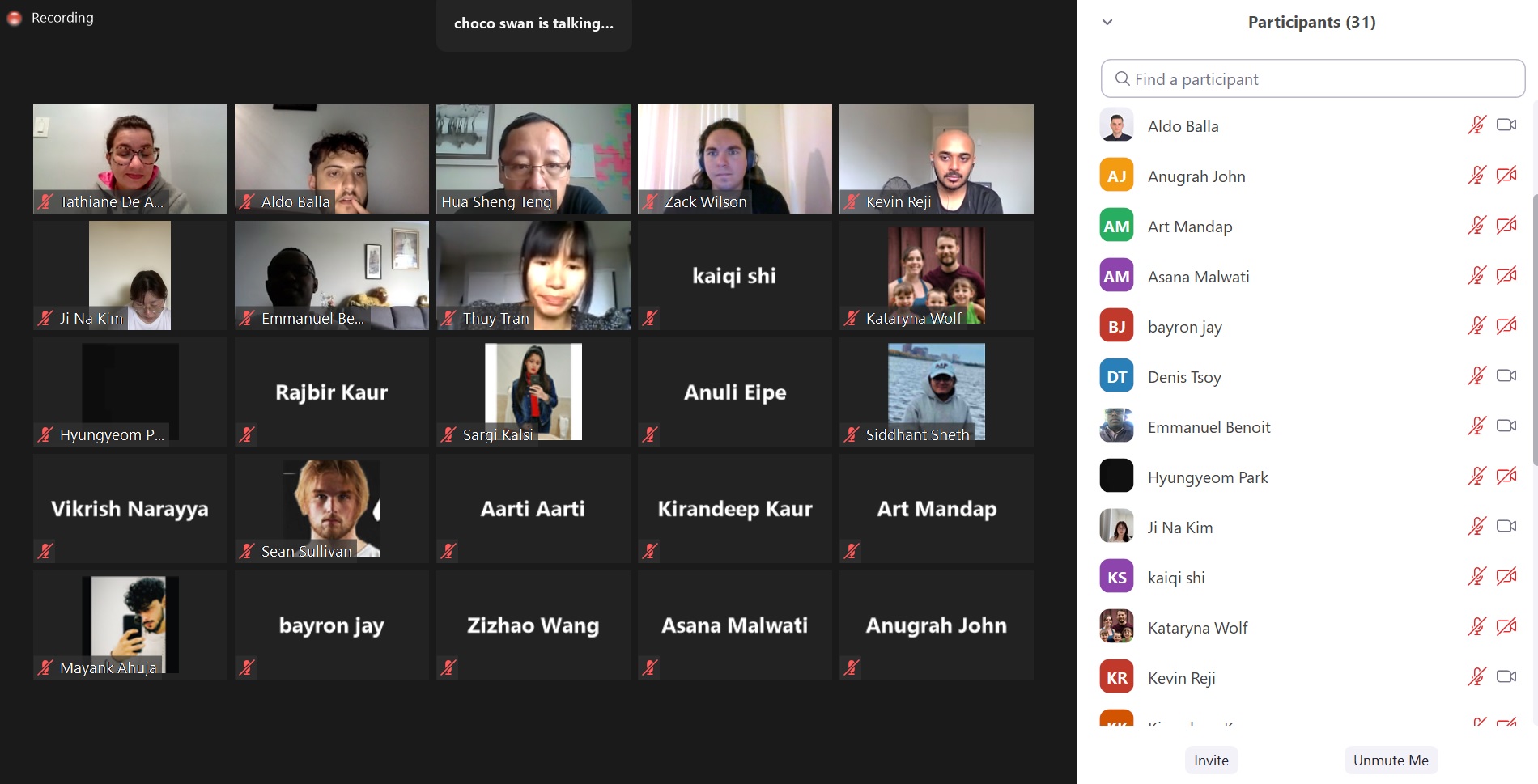The image size is (1538, 784).
Task: Click Kataryna Wolf's disabled video icon
Action: coord(1506,627)
